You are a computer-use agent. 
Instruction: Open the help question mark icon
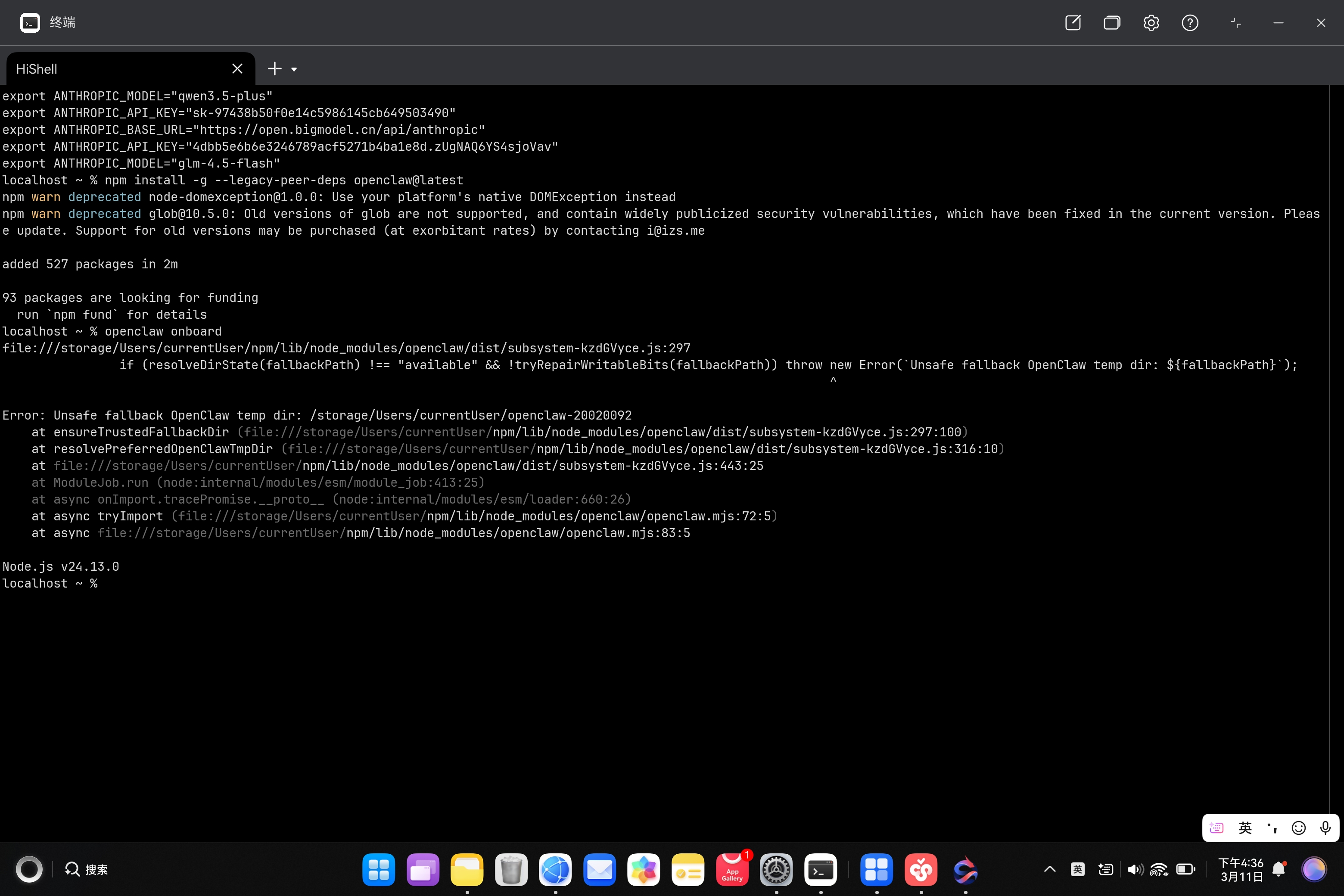pyautogui.click(x=1190, y=23)
